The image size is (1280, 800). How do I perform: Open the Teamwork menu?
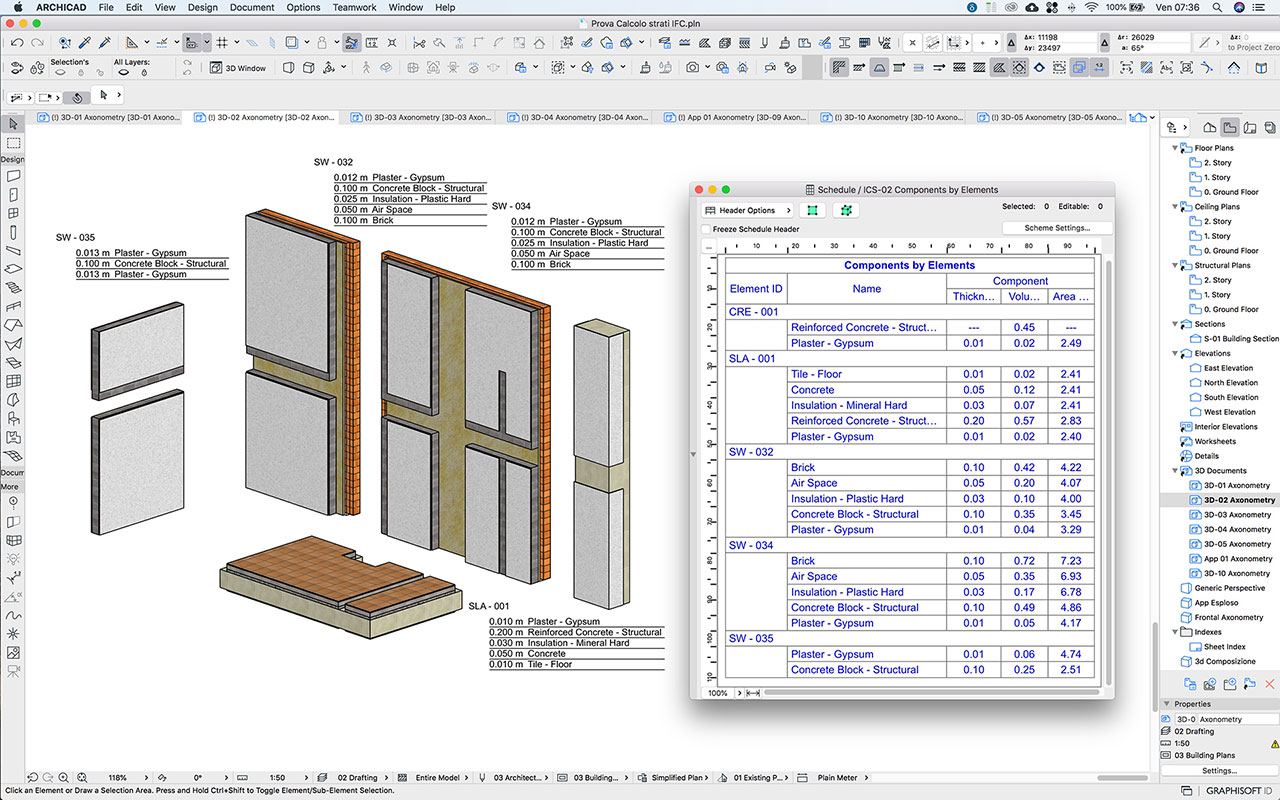(x=354, y=7)
